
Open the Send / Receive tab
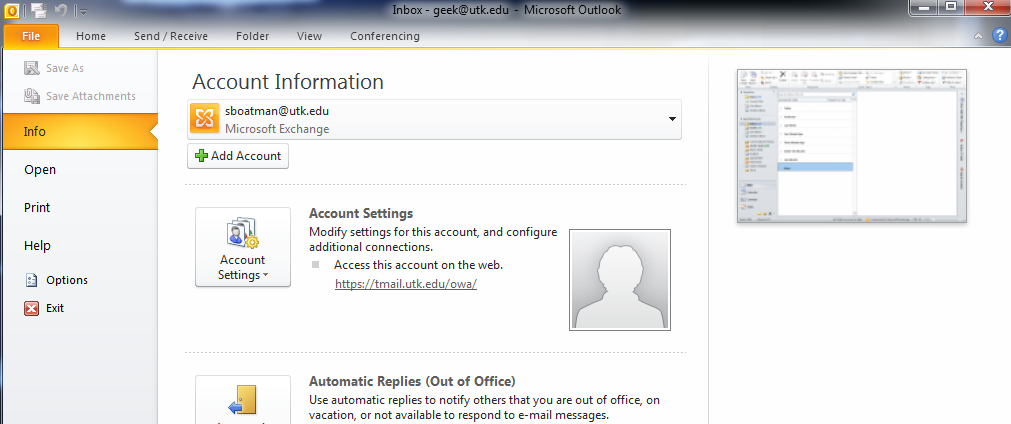tap(171, 36)
